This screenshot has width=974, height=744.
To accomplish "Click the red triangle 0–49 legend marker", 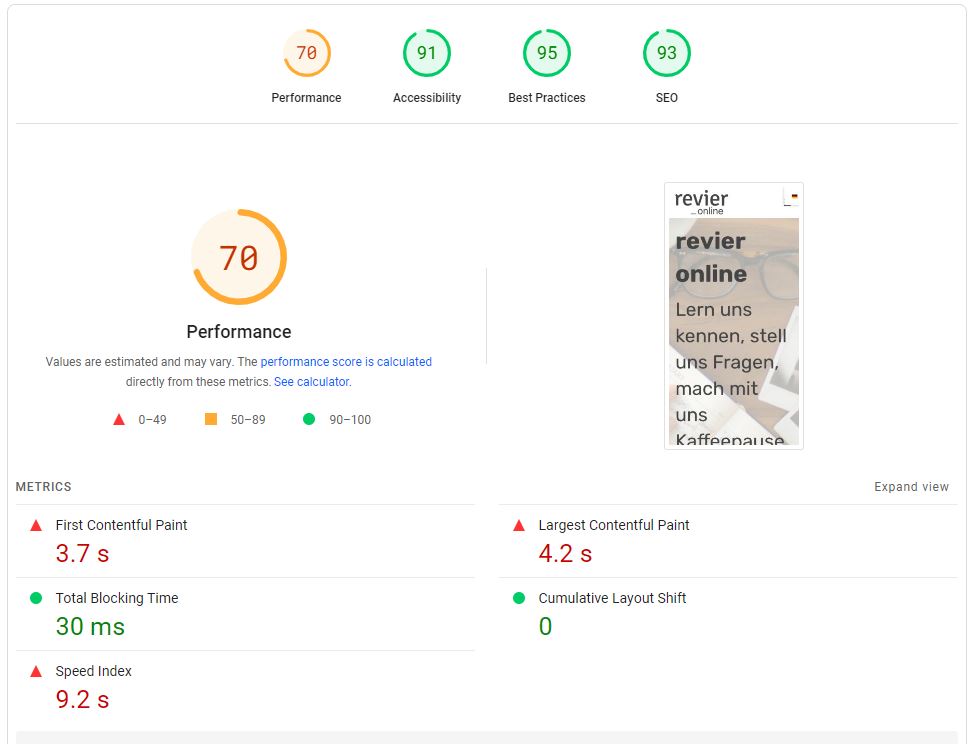I will (119, 419).
